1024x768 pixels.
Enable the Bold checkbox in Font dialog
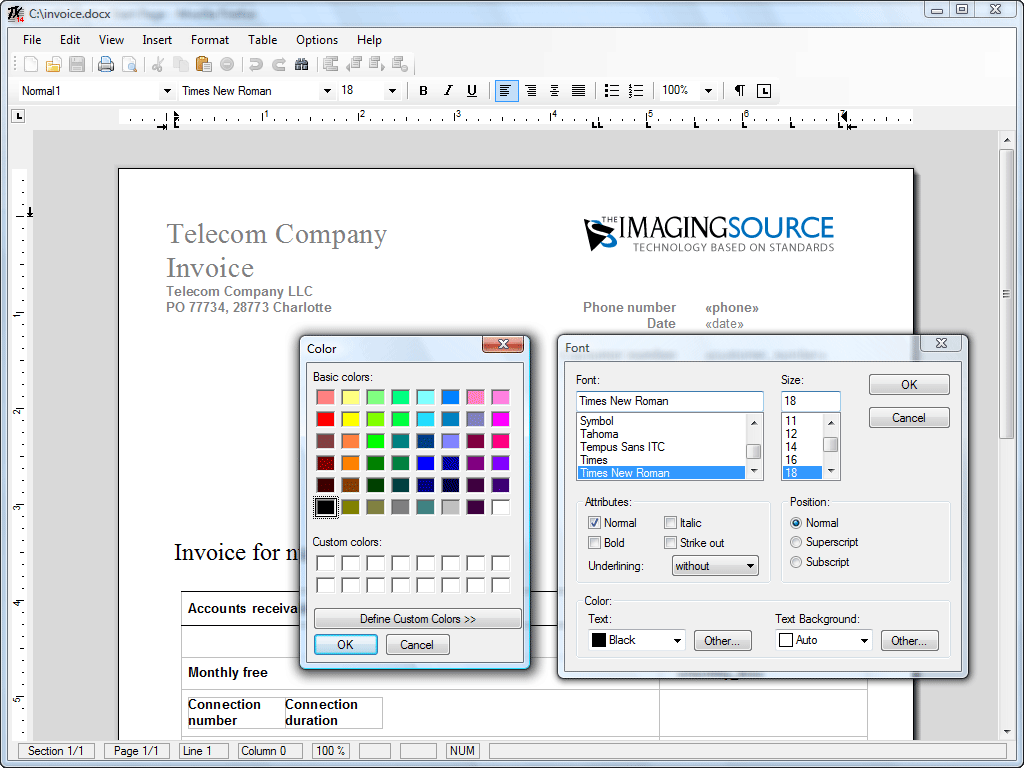coord(594,543)
